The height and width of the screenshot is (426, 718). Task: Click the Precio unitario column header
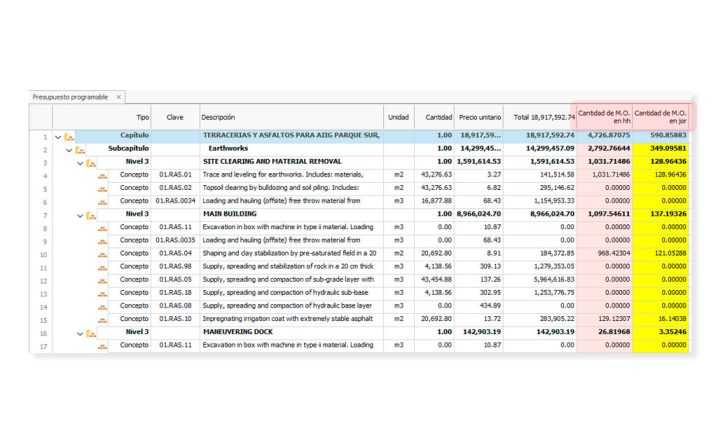[x=479, y=117]
